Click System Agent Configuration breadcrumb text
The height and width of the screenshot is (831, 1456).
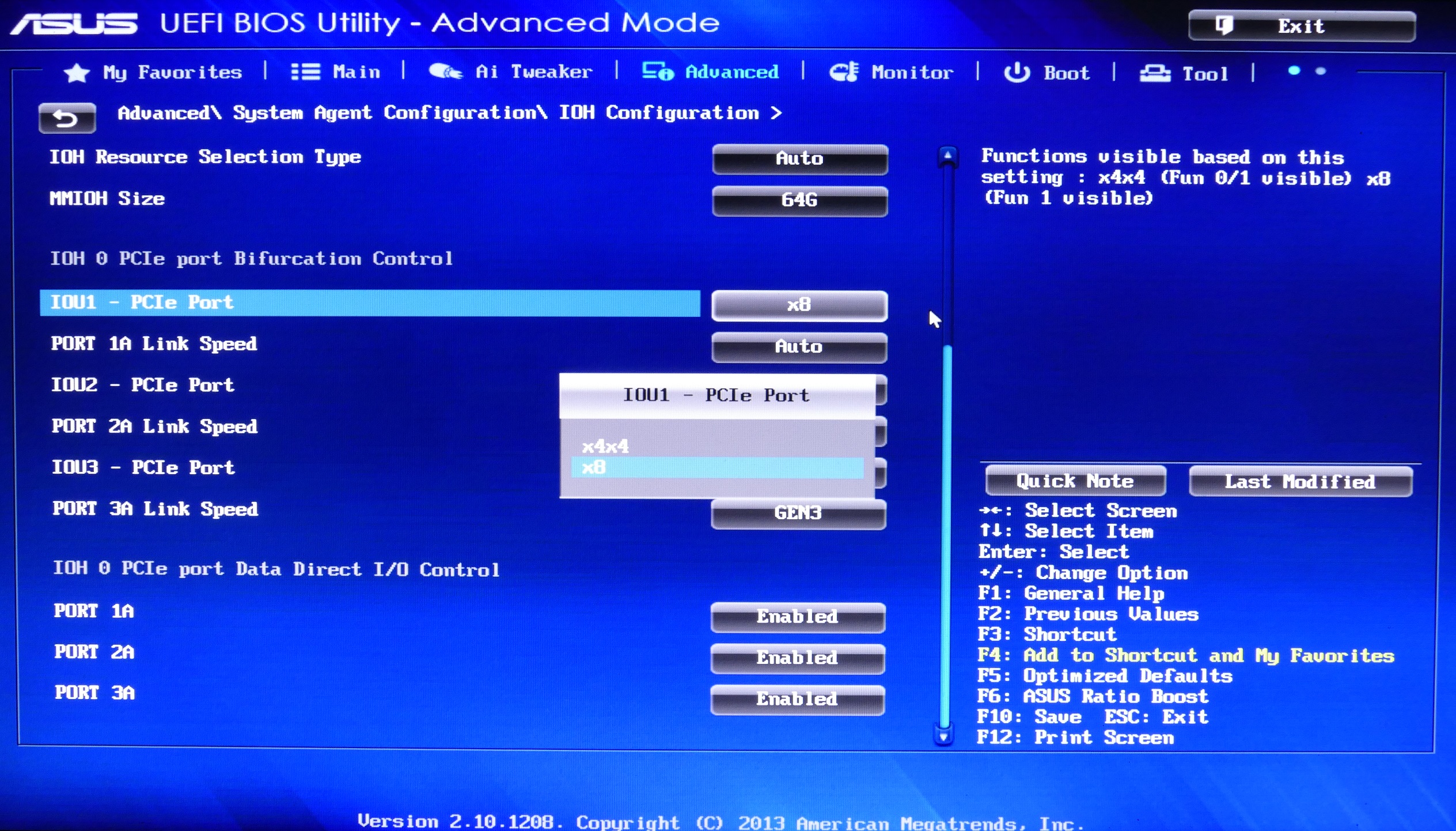tap(390, 113)
